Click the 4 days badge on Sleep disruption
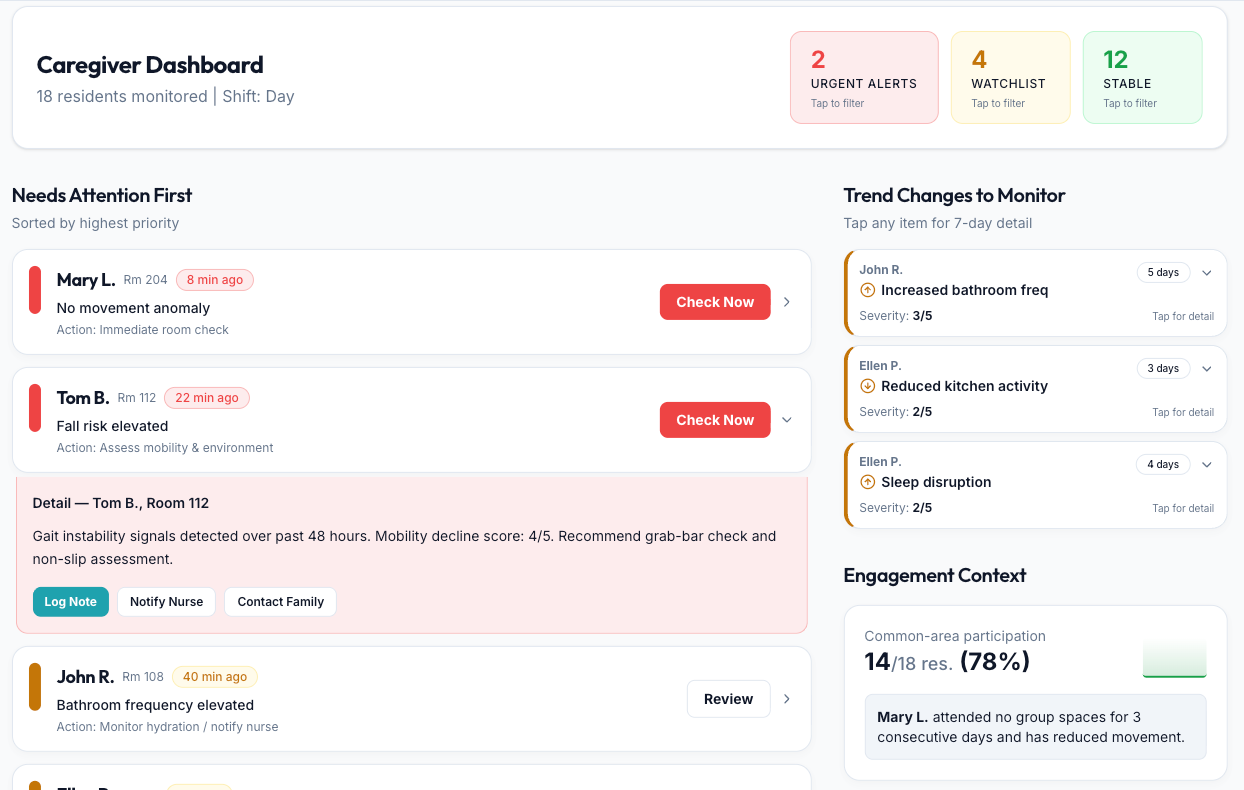Image resolution: width=1244 pixels, height=790 pixels. point(1163,464)
